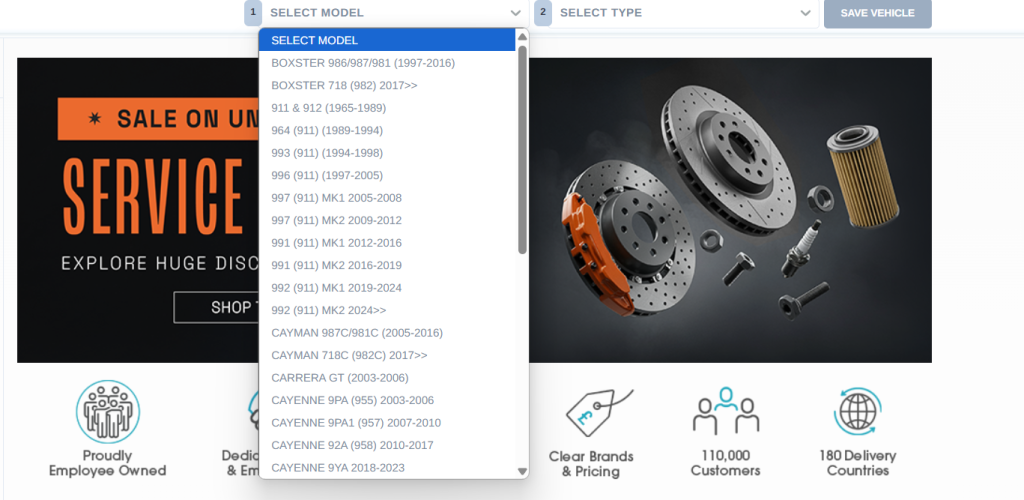Click the 'Clear Brands & Pricing' text

pos(591,463)
